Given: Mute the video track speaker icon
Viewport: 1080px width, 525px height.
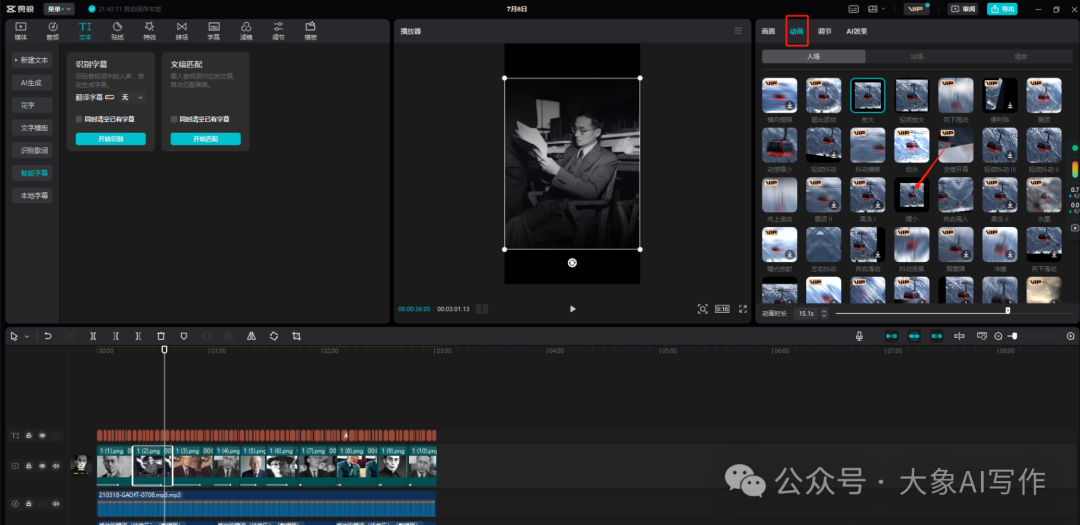Looking at the screenshot, I should click(x=56, y=466).
